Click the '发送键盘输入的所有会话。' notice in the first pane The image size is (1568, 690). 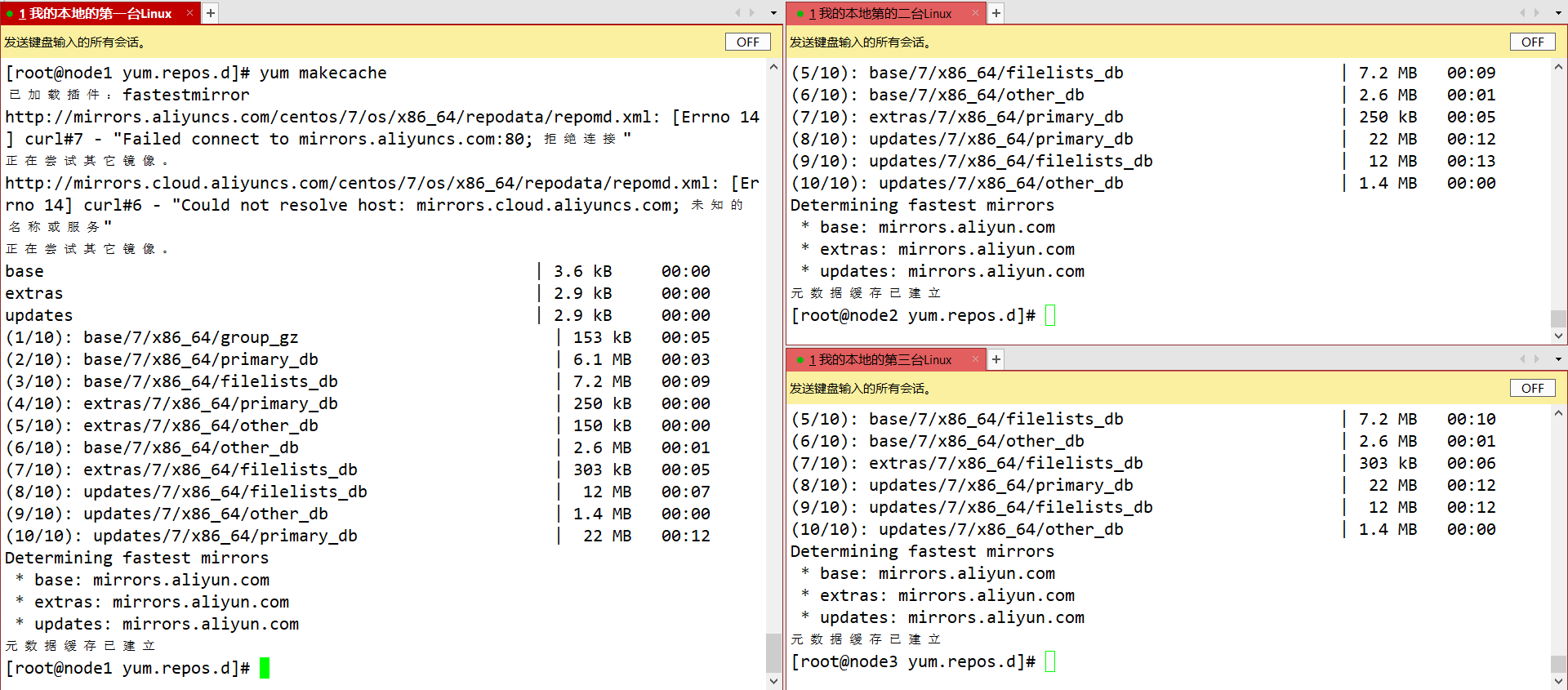point(74,42)
